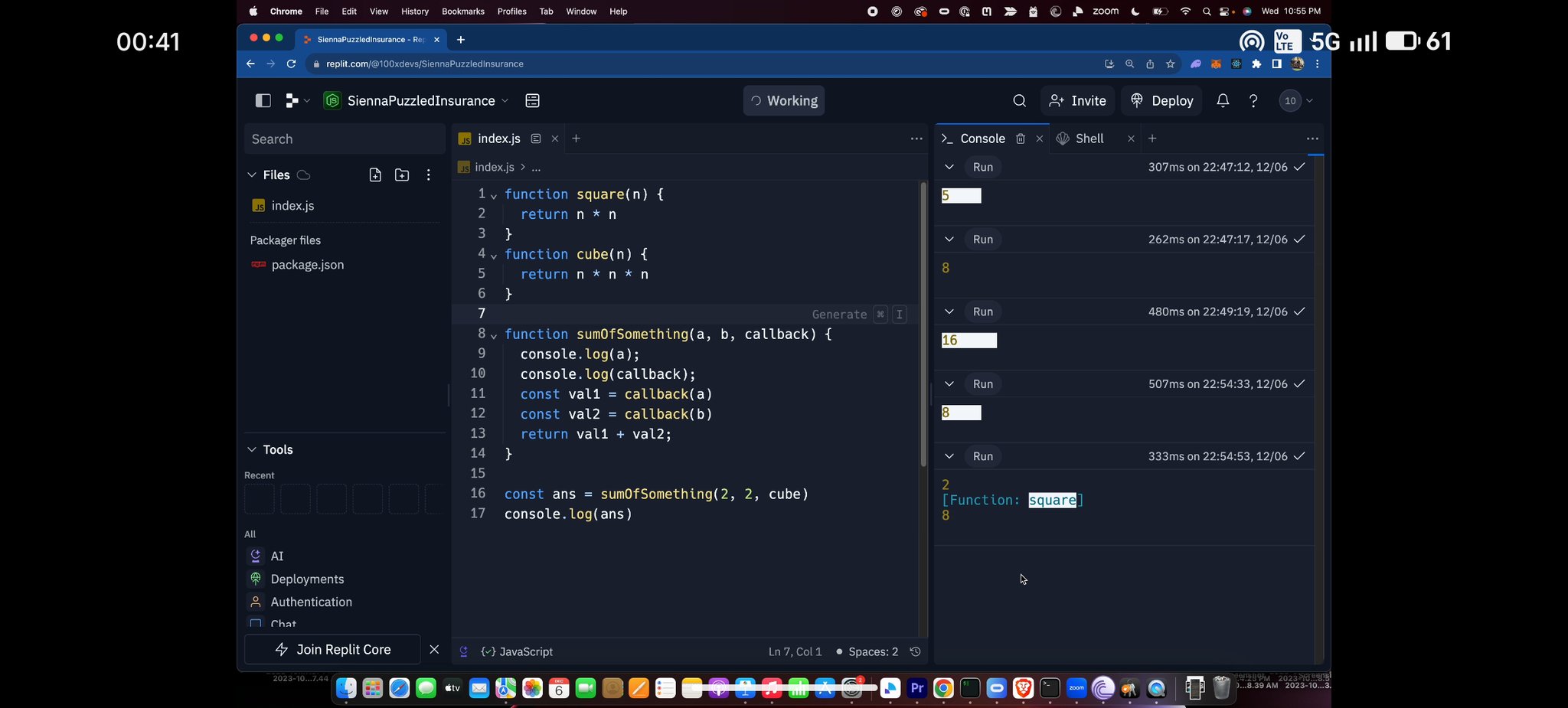Click the Invite button
The height and width of the screenshot is (708, 1568).
(1078, 100)
